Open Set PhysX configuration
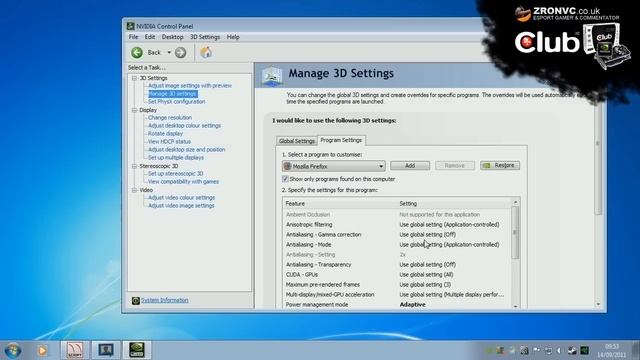This screenshot has width=640, height=360. [176, 102]
